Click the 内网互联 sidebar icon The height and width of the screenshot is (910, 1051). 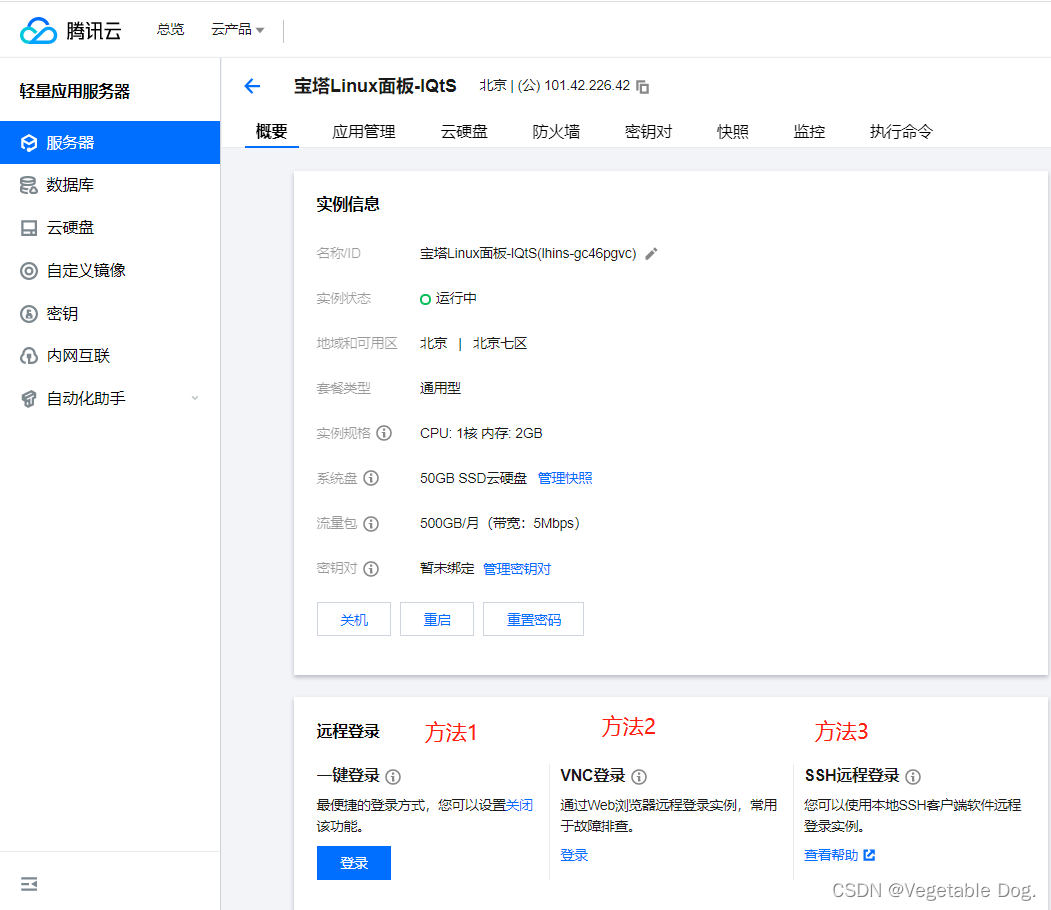pyautogui.click(x=29, y=356)
